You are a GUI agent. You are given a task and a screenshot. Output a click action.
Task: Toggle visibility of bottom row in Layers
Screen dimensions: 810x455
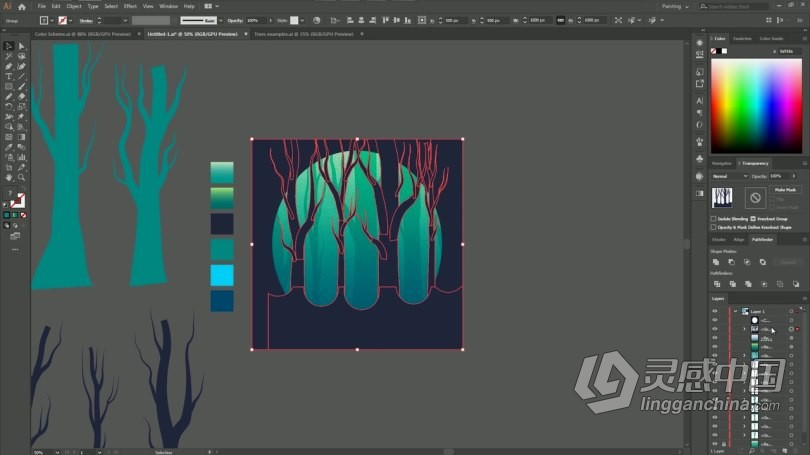point(715,444)
